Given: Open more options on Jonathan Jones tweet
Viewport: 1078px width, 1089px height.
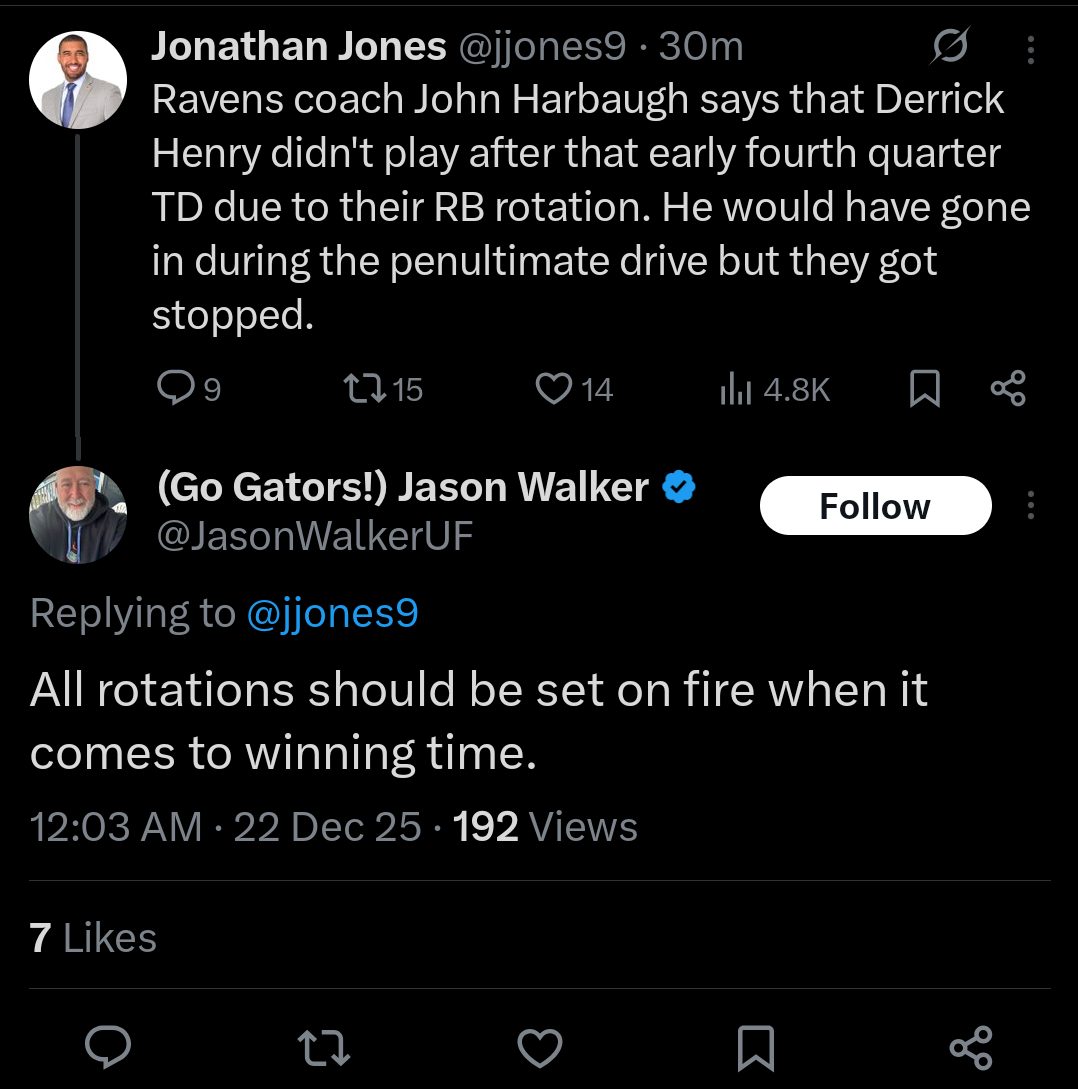Looking at the screenshot, I should 1031,48.
